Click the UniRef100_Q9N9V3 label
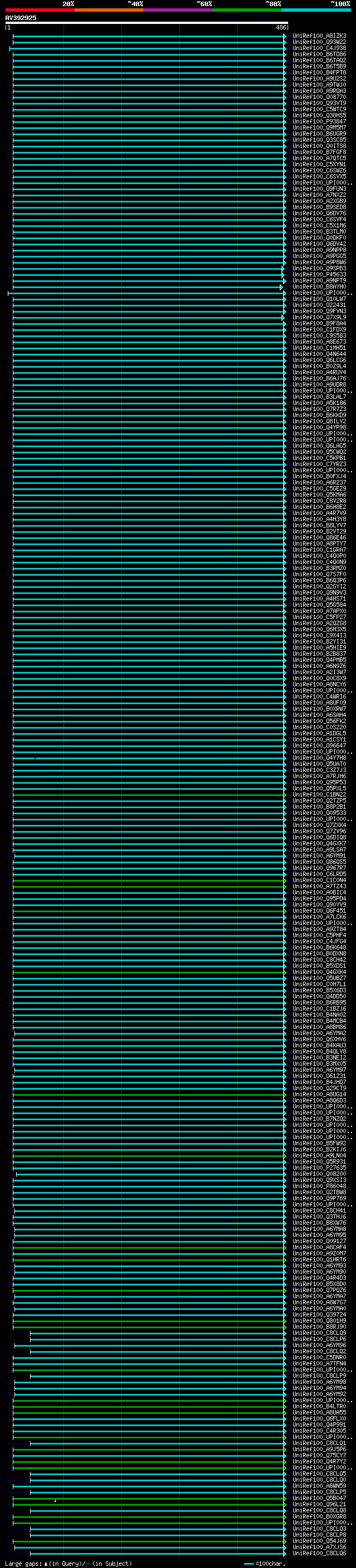This screenshot has width=356, height=1568. pos(319,592)
